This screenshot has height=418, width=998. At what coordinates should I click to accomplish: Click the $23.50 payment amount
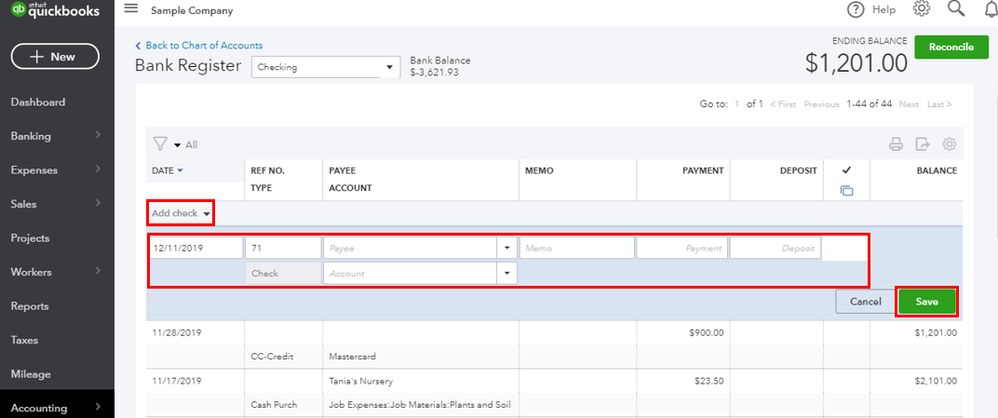[710, 381]
